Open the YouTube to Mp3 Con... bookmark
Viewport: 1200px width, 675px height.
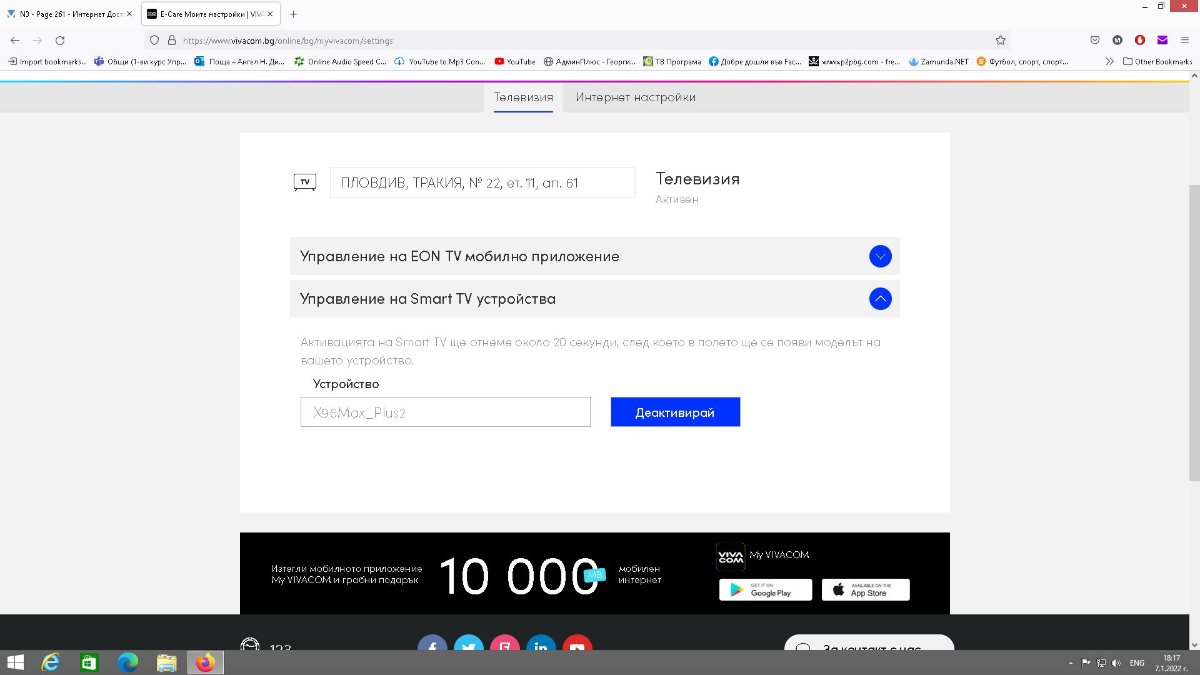coord(440,61)
